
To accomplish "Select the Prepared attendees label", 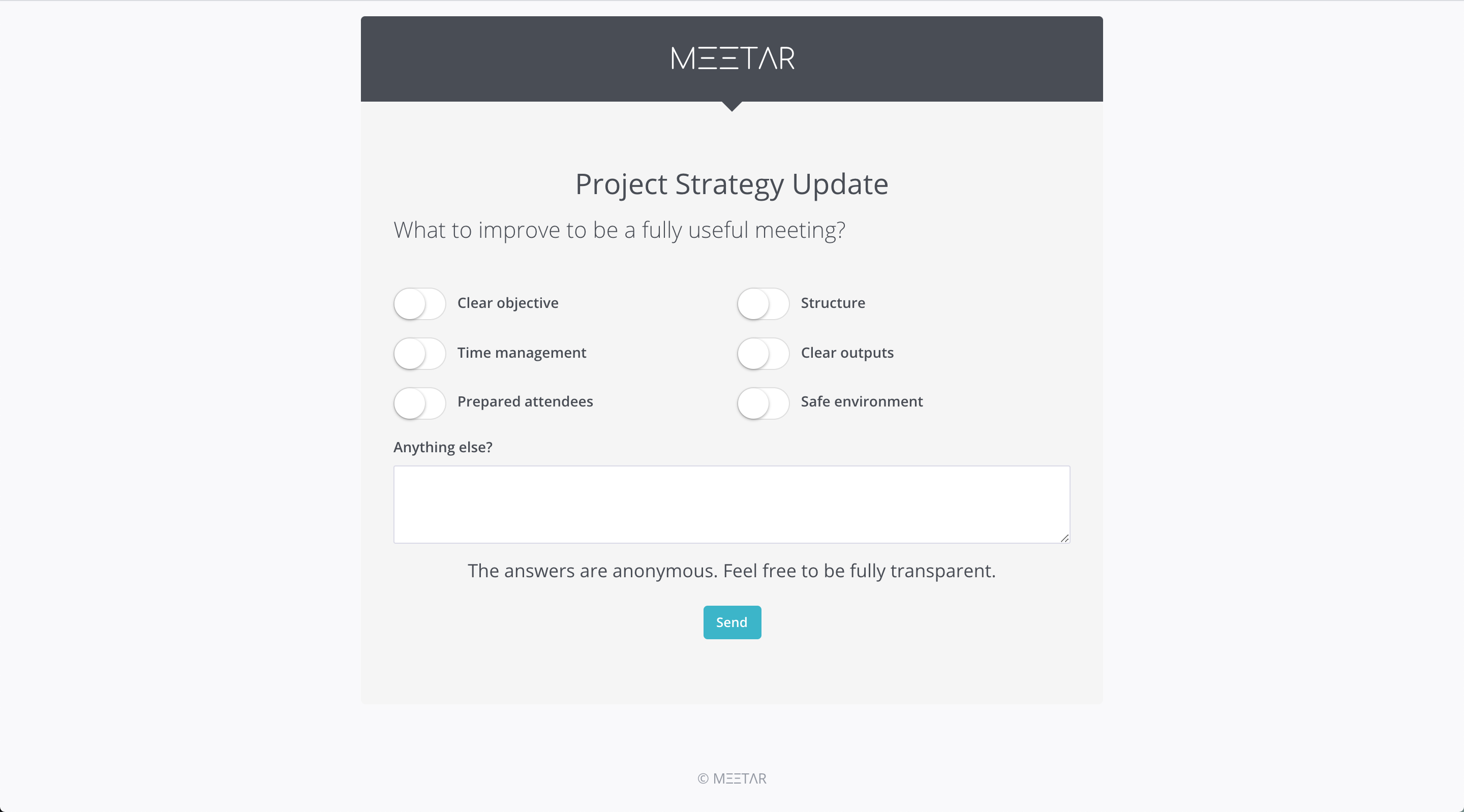I will tap(525, 402).
